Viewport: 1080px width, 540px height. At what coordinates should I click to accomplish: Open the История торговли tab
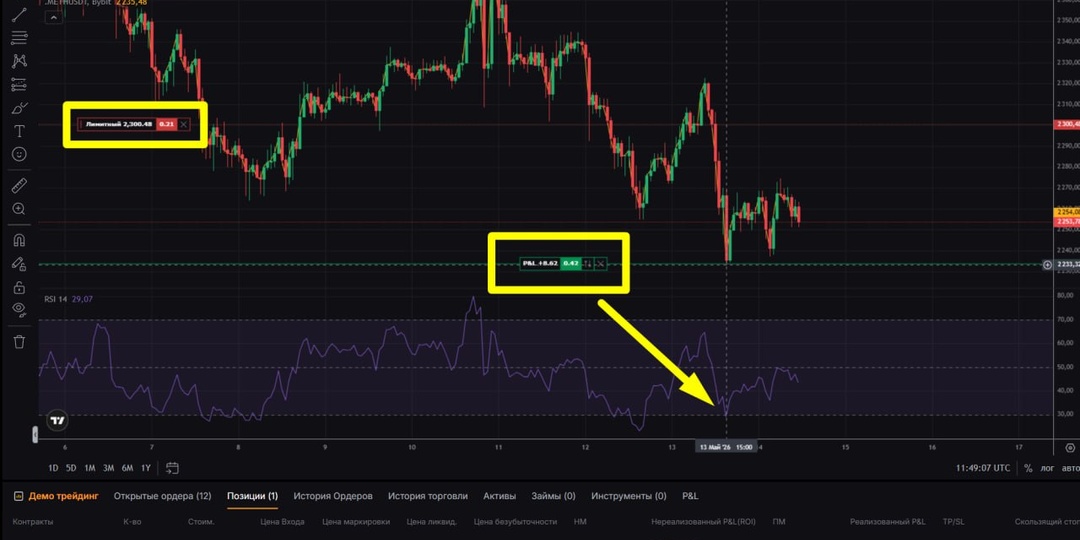428,496
